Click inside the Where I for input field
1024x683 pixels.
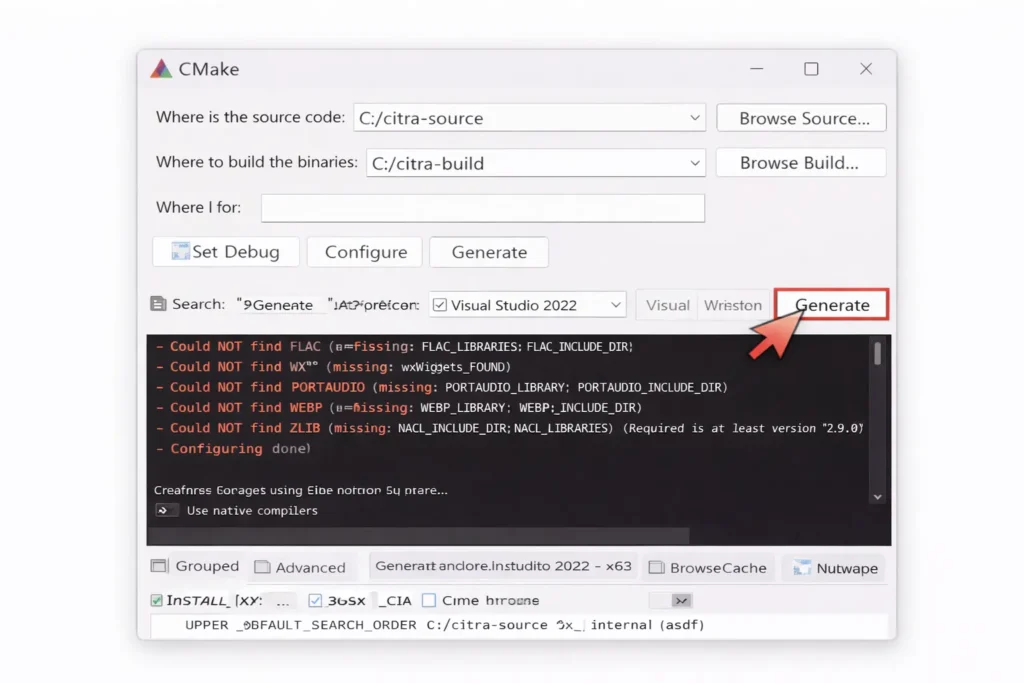click(x=482, y=208)
